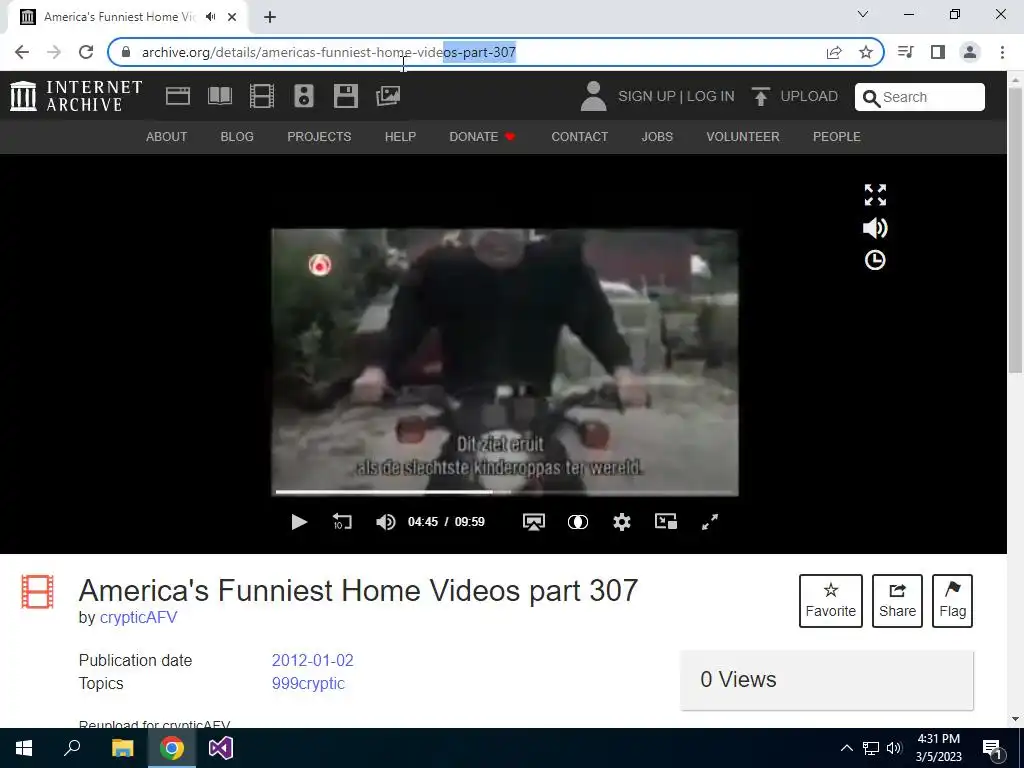Open the Chrome three-dot menu

coord(1002,52)
